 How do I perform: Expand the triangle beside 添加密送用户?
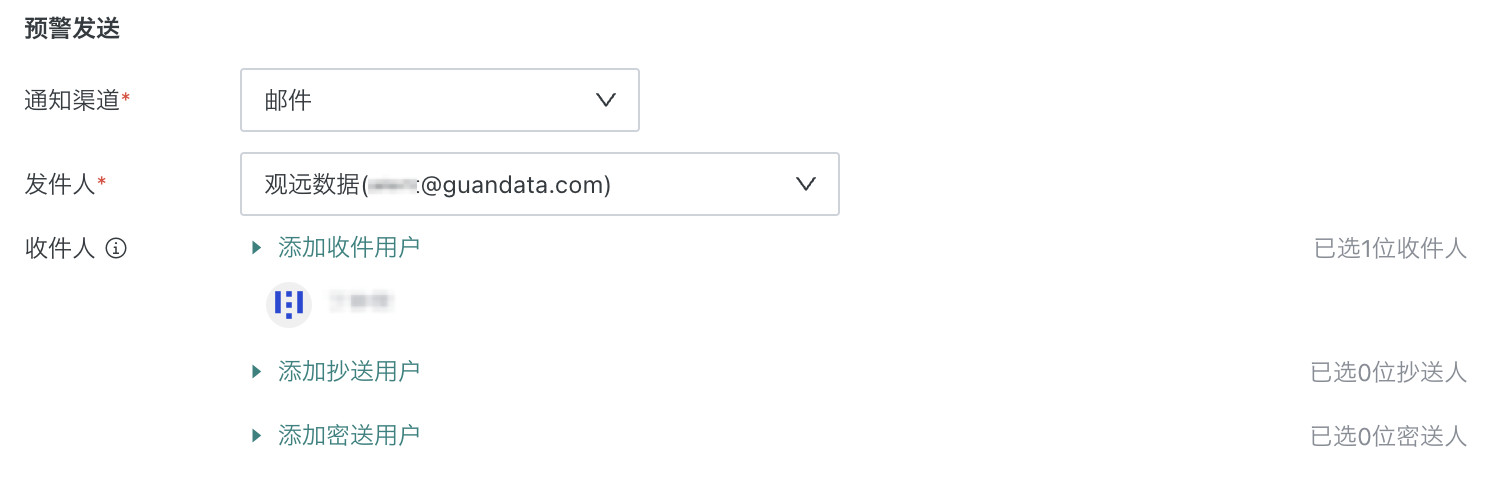pyautogui.click(x=257, y=435)
